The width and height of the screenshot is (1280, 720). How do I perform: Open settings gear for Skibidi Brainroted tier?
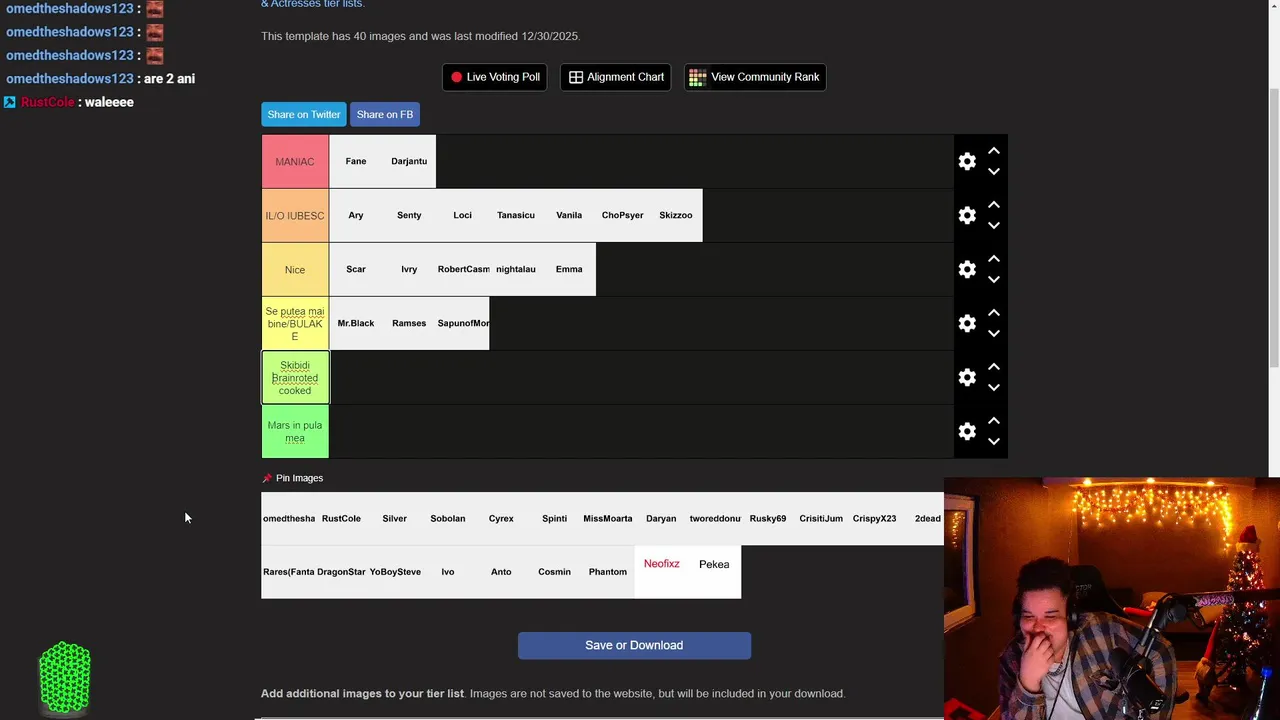pyautogui.click(x=967, y=377)
